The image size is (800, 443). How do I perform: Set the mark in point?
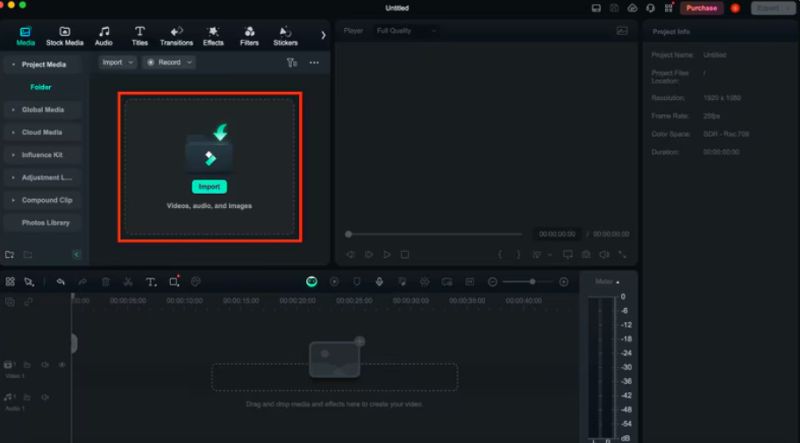500,254
